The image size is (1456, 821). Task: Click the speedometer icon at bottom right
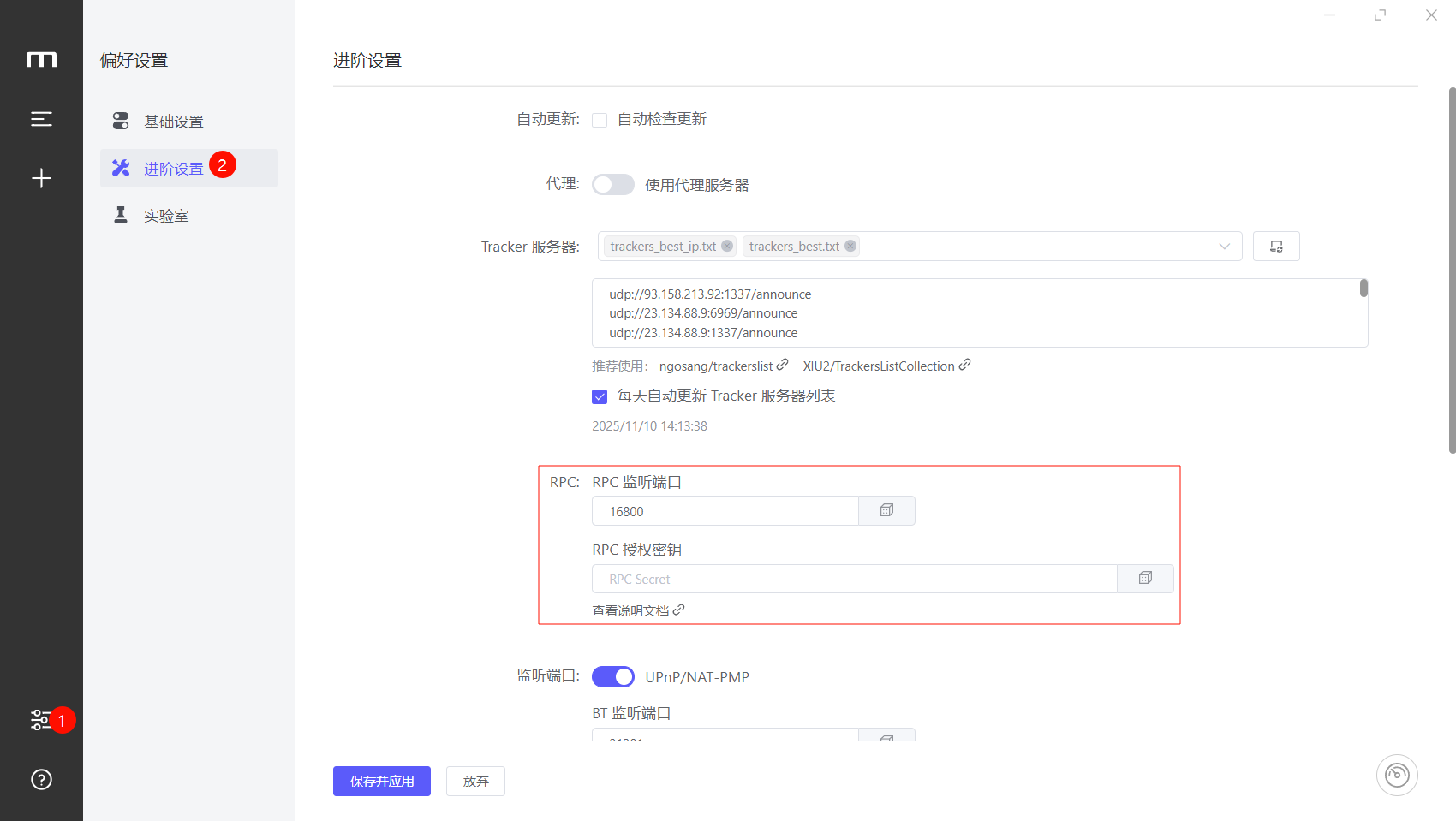click(x=1397, y=775)
